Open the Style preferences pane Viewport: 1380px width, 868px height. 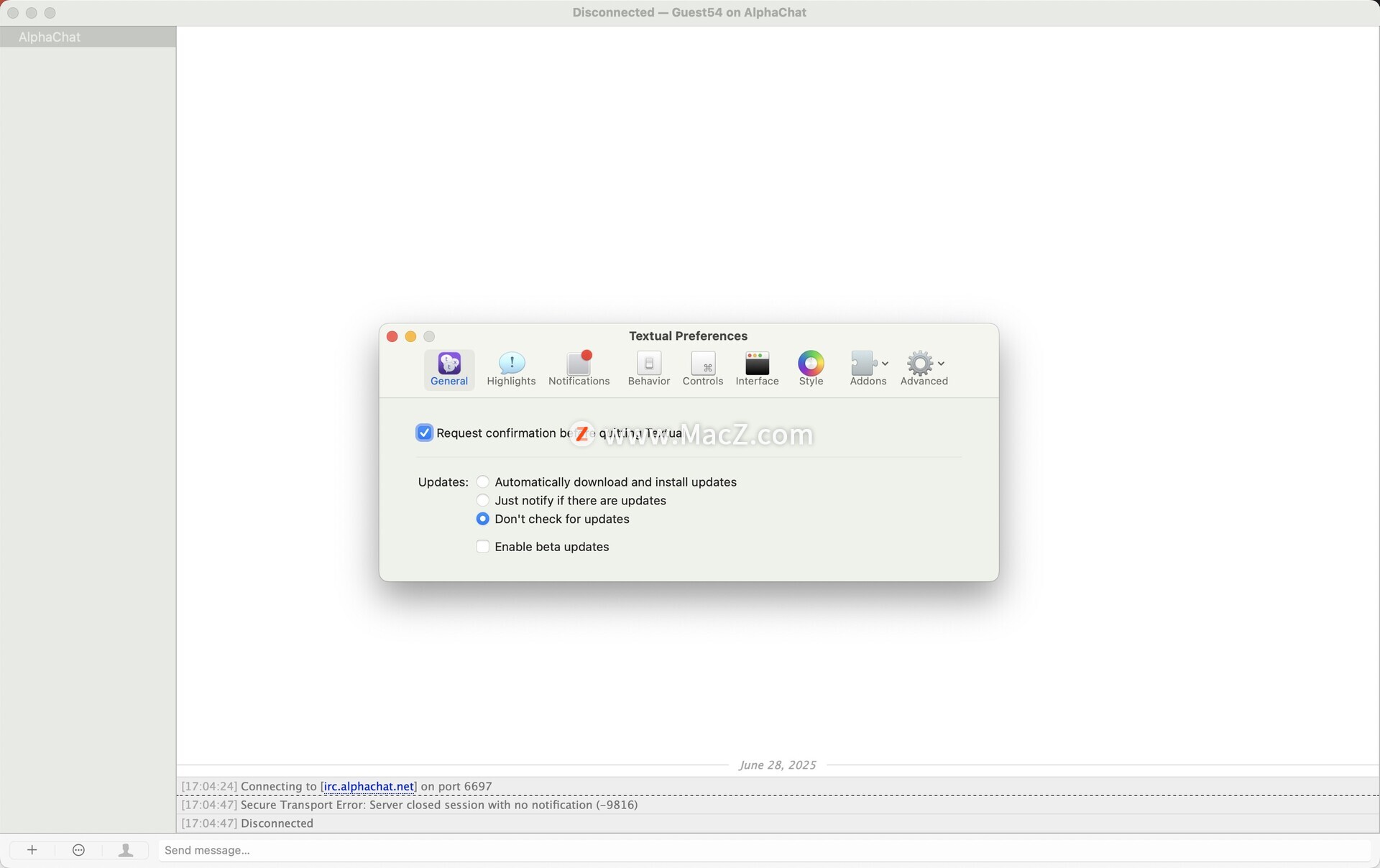coord(811,369)
